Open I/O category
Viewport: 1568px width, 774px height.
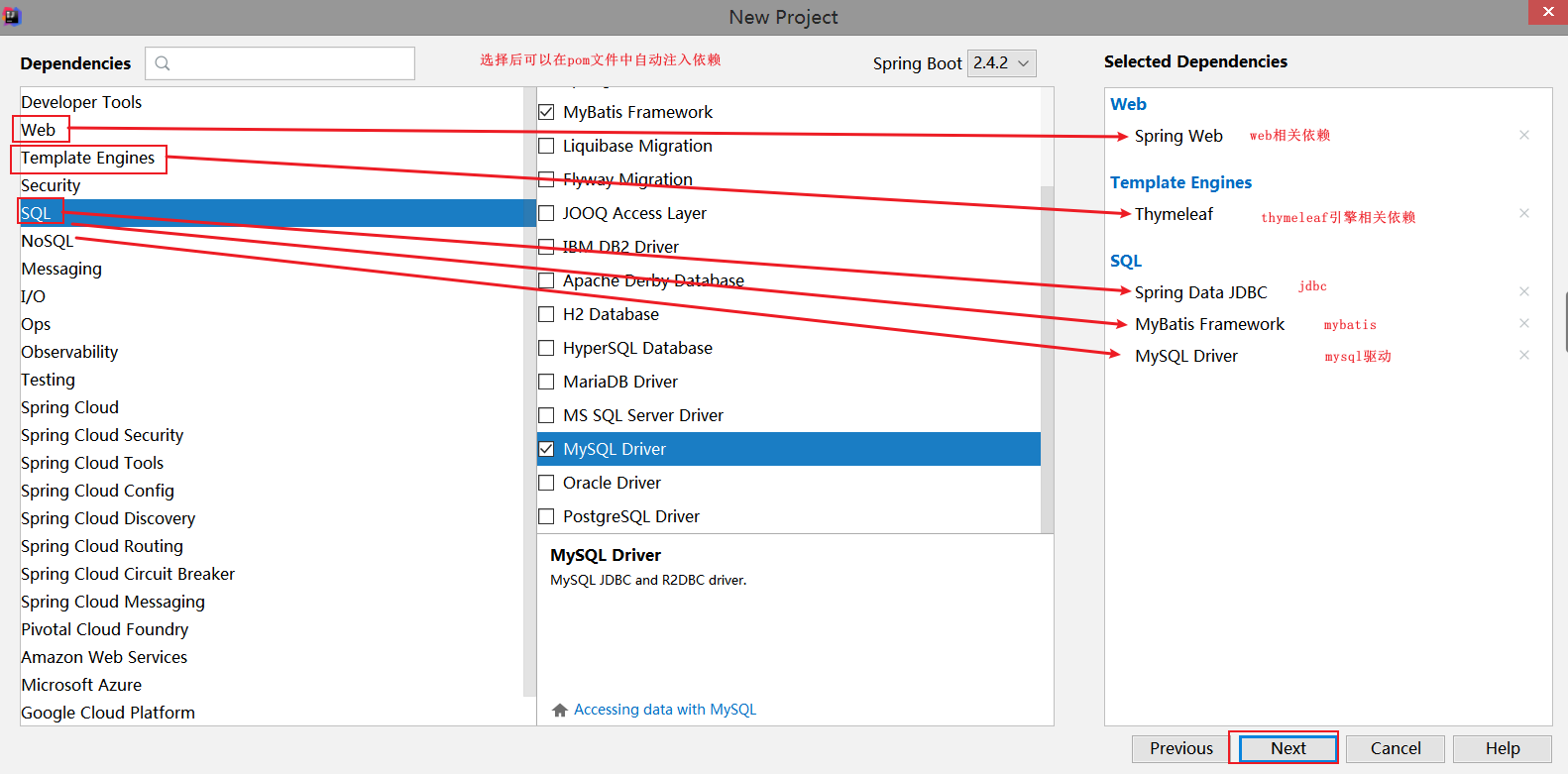click(34, 296)
